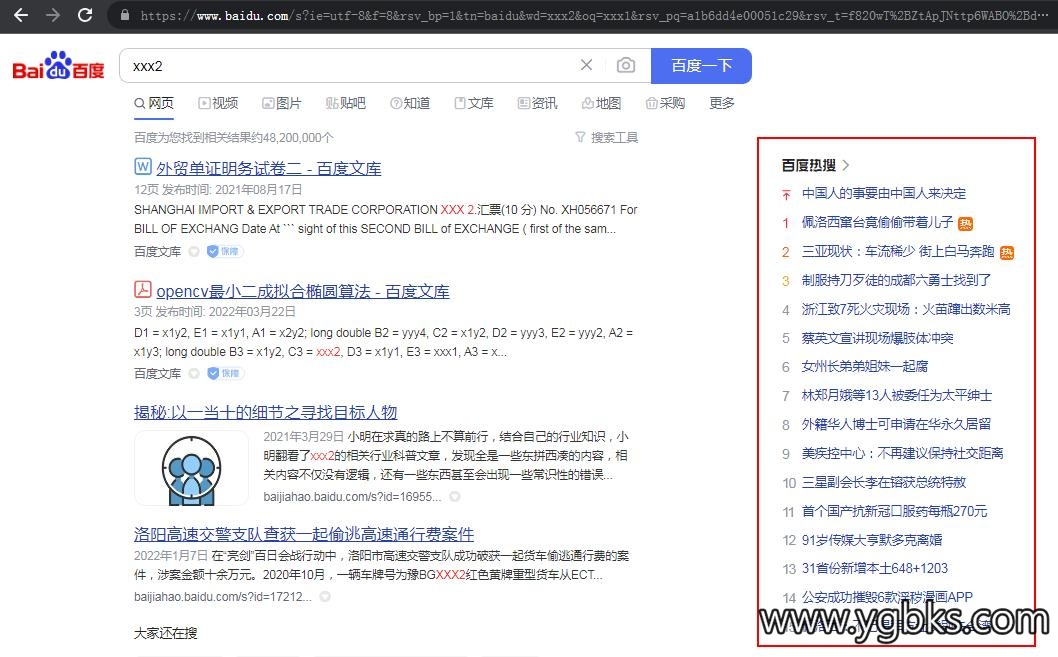
Task: Open image search via the camera icon
Action: [625, 65]
